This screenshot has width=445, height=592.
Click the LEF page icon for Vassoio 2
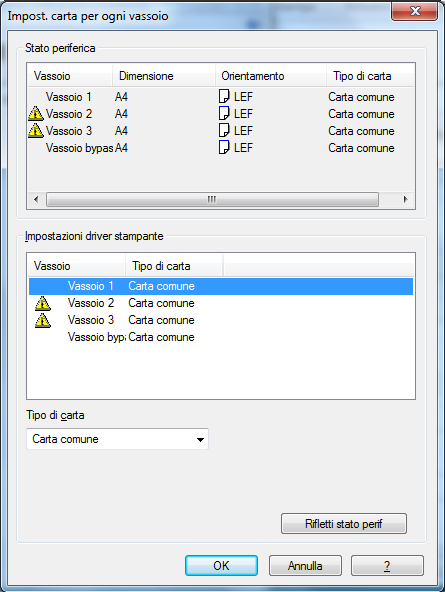click(224, 114)
